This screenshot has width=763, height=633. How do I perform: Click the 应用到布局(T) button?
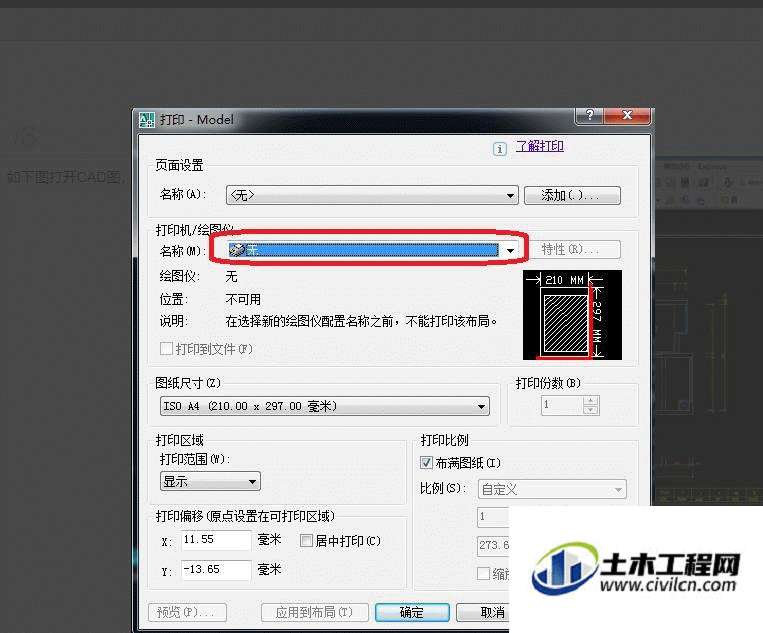(x=314, y=612)
